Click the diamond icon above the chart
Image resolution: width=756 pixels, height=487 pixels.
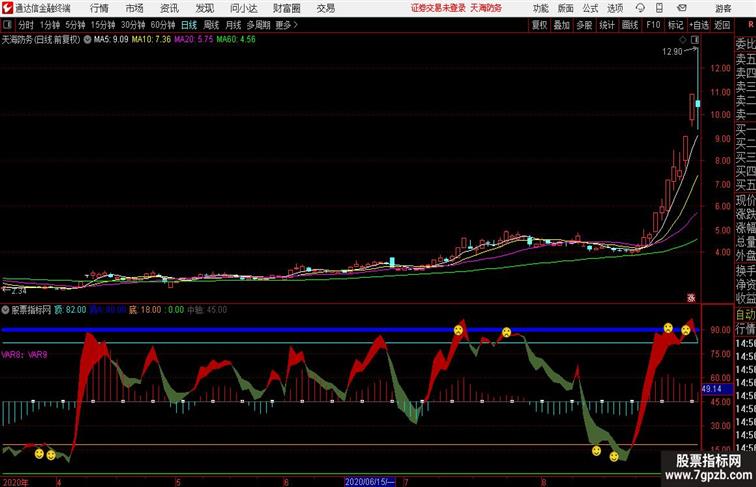point(682,40)
